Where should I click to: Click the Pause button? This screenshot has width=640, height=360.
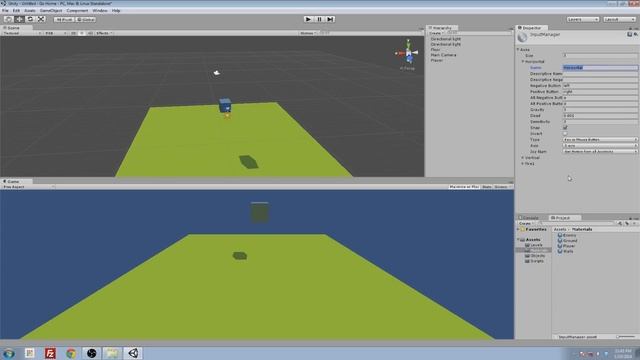319,19
